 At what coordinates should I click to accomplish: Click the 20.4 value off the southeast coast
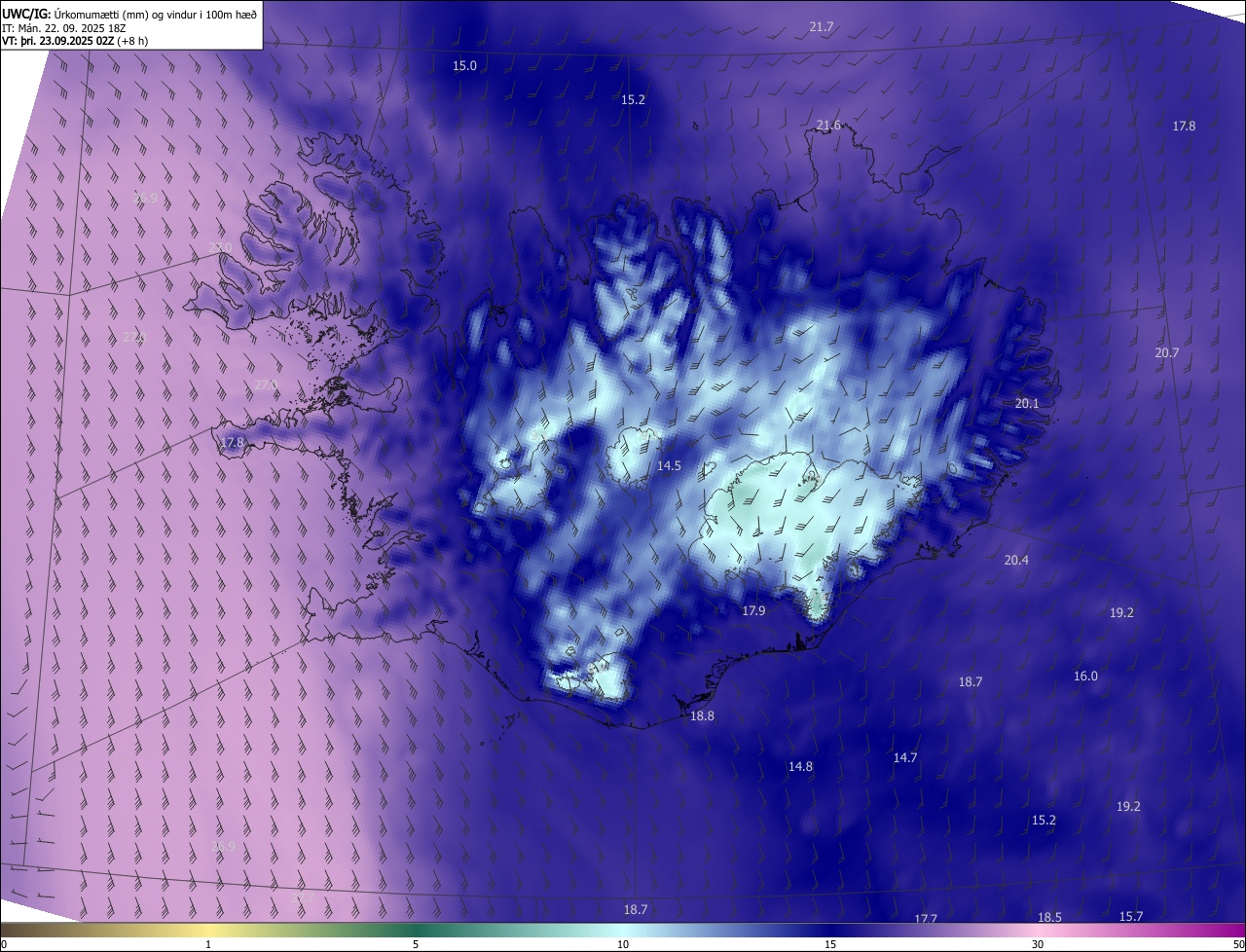(1016, 560)
